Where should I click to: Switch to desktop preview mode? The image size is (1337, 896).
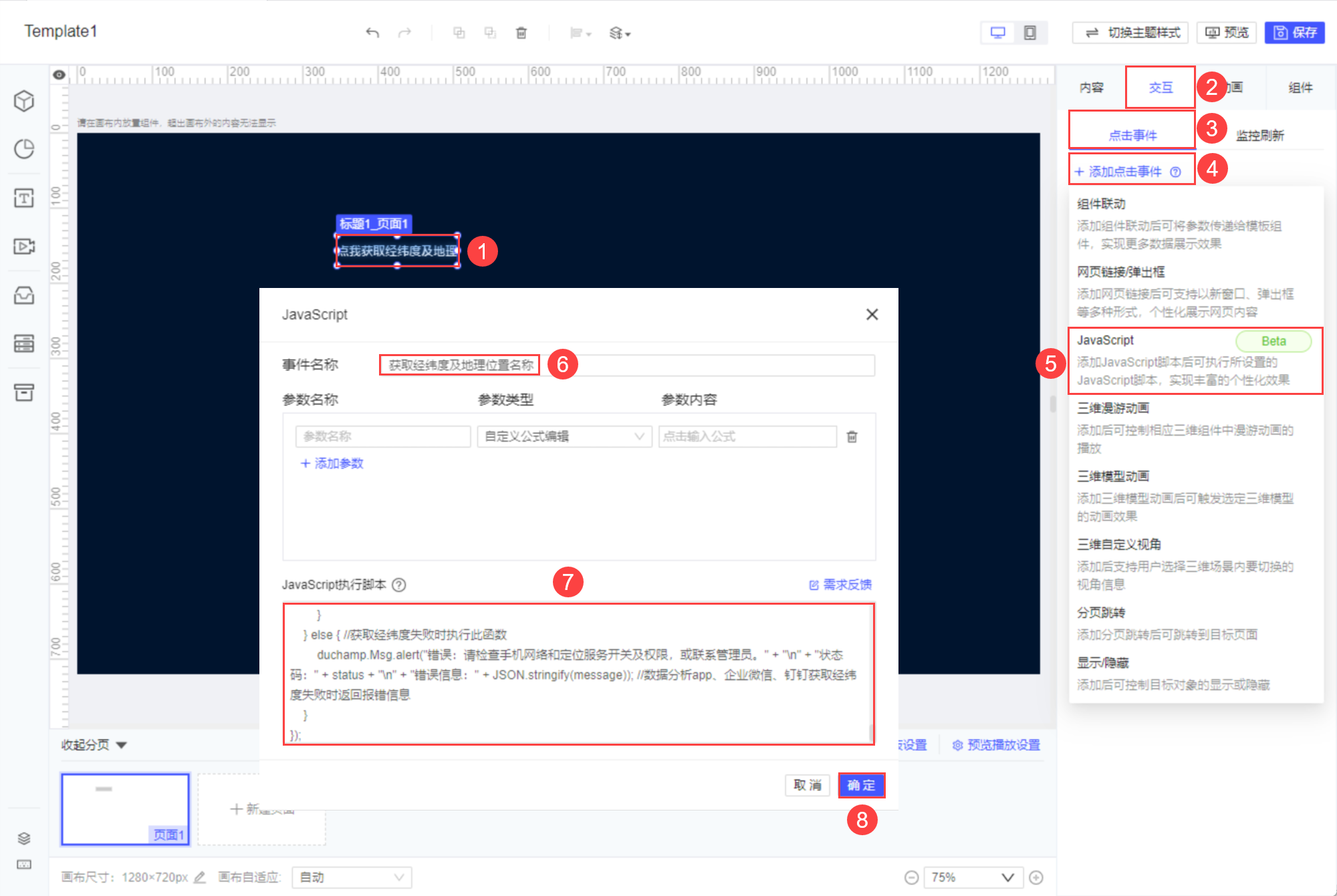[x=997, y=31]
